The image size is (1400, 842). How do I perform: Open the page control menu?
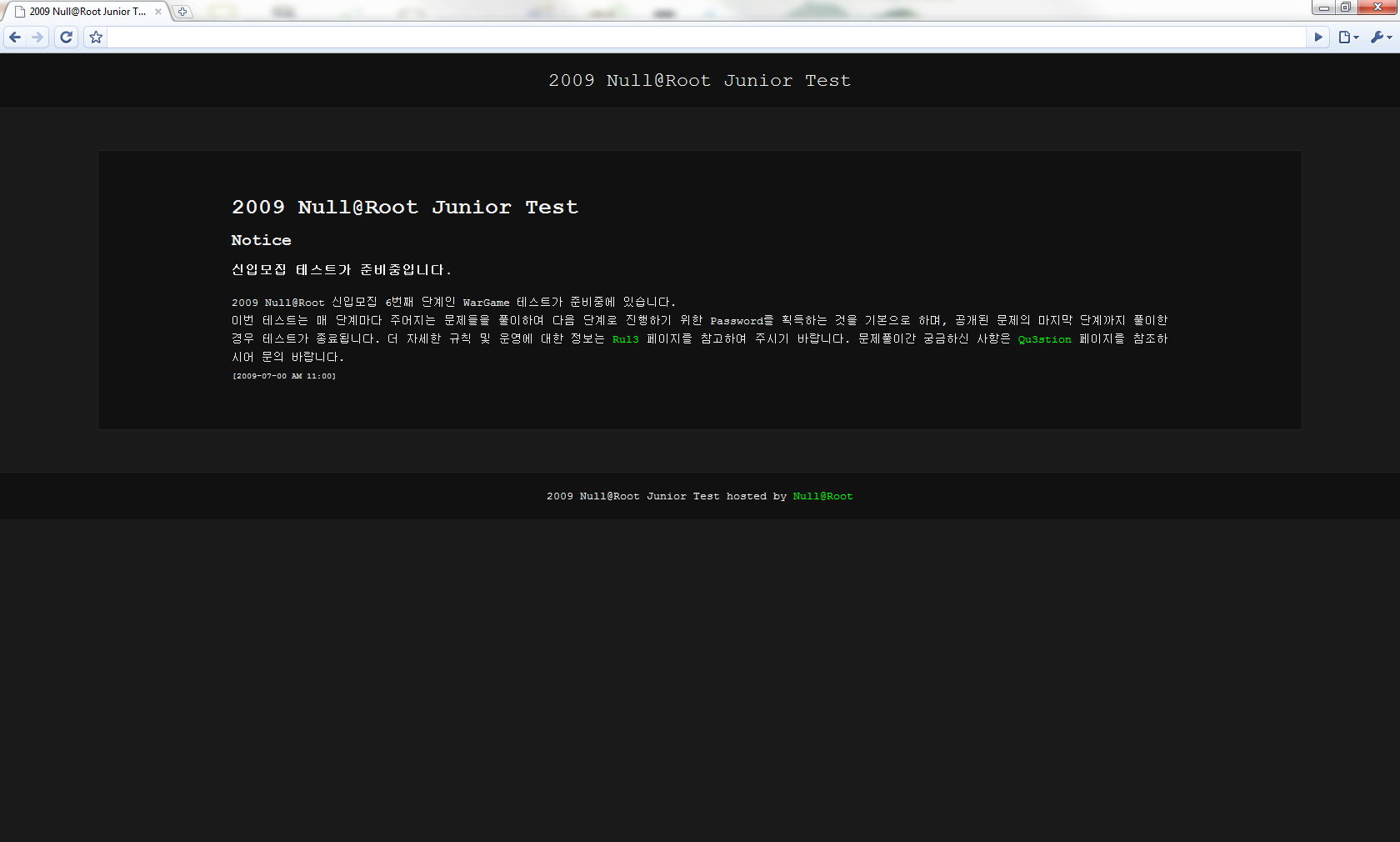point(1347,38)
